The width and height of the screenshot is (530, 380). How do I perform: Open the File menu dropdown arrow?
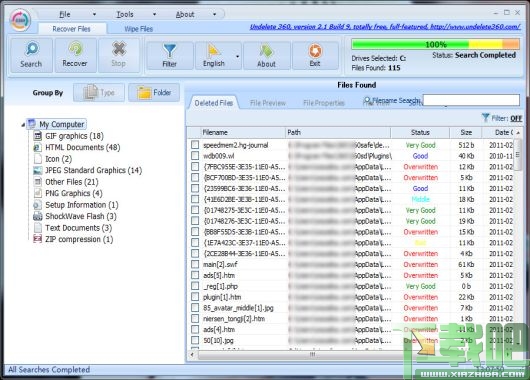pyautogui.click(x=94, y=15)
